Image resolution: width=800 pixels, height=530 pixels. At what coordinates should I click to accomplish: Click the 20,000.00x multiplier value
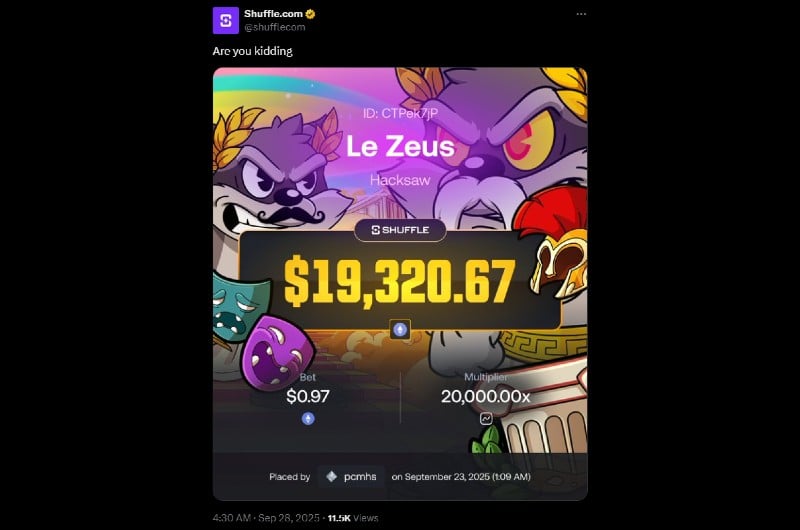coord(486,396)
